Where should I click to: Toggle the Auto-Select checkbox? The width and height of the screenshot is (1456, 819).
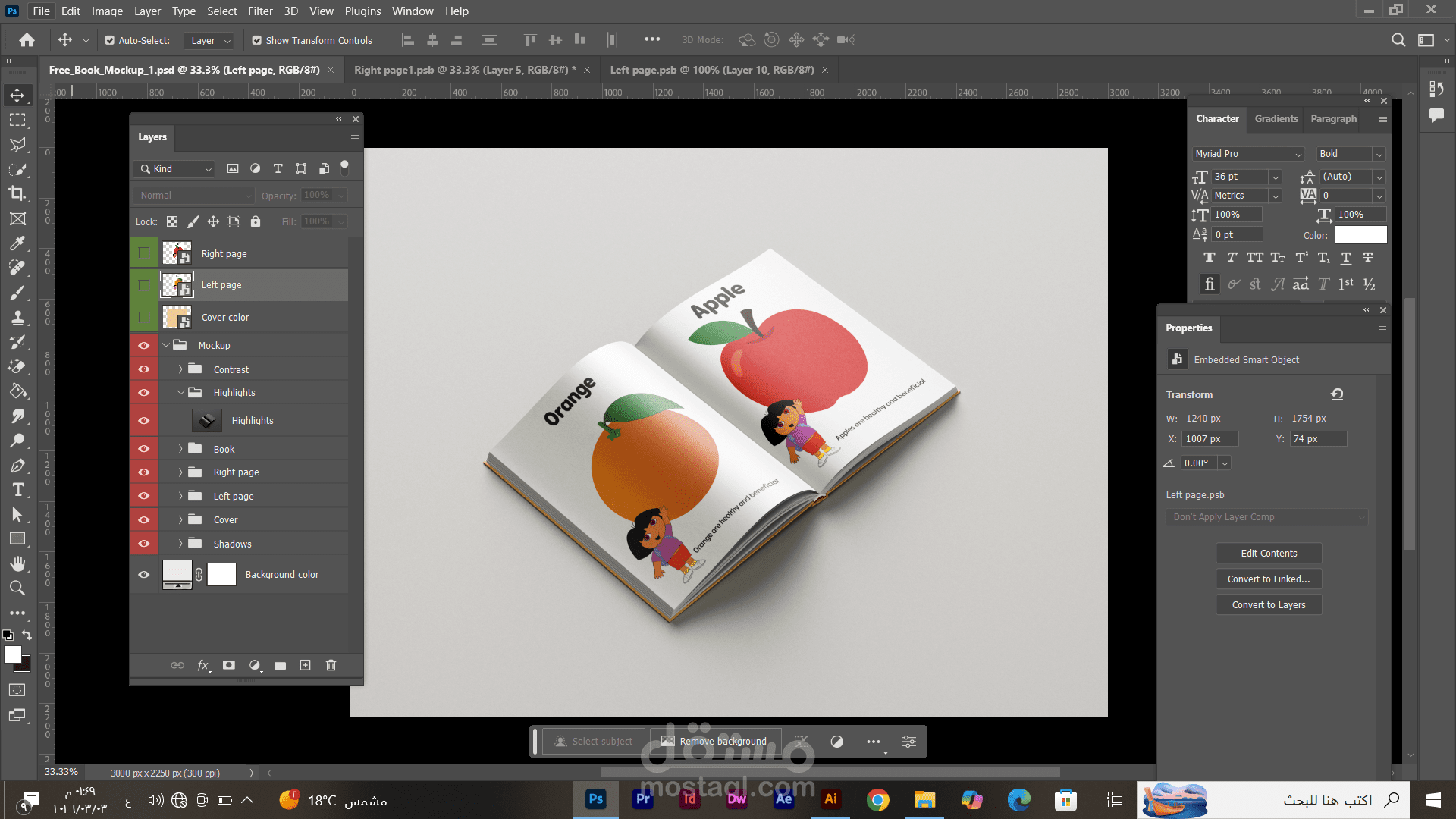(110, 40)
